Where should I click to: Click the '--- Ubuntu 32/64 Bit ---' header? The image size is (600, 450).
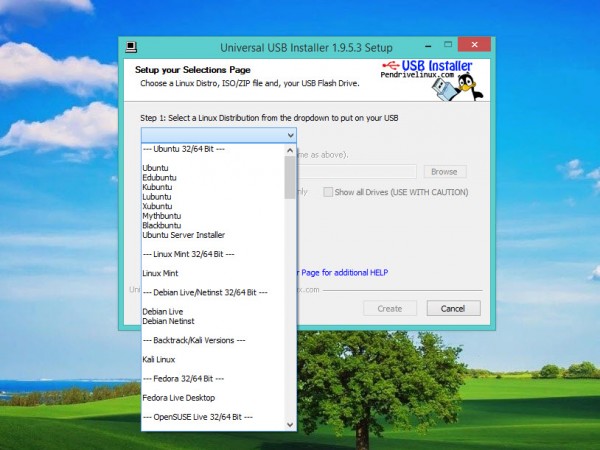point(184,149)
